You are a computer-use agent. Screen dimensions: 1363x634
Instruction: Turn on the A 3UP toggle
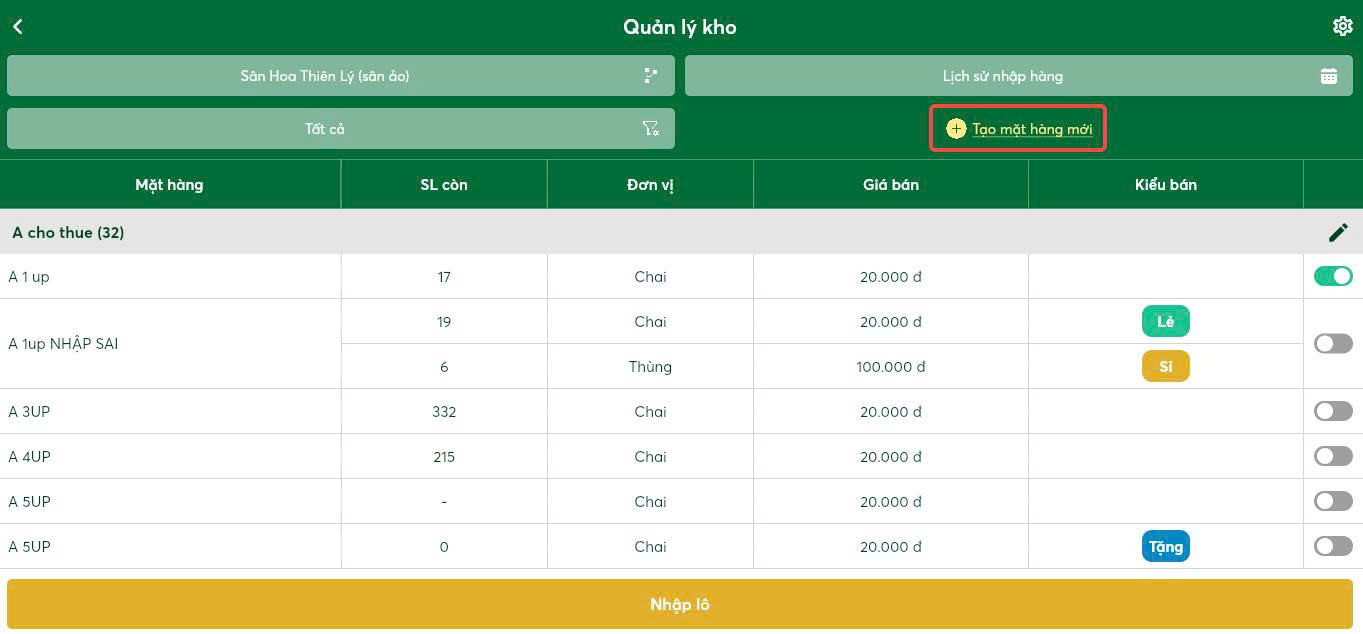pos(1333,411)
